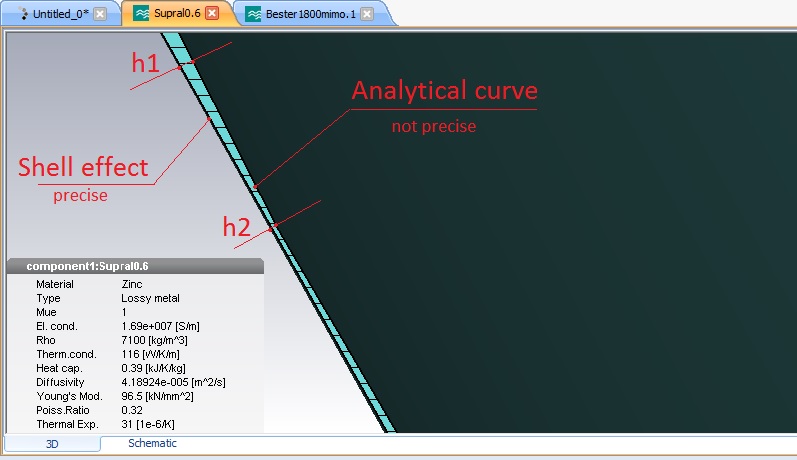797x460 pixels.
Task: Click the Untitled_0* project icon
Action: coord(23,14)
